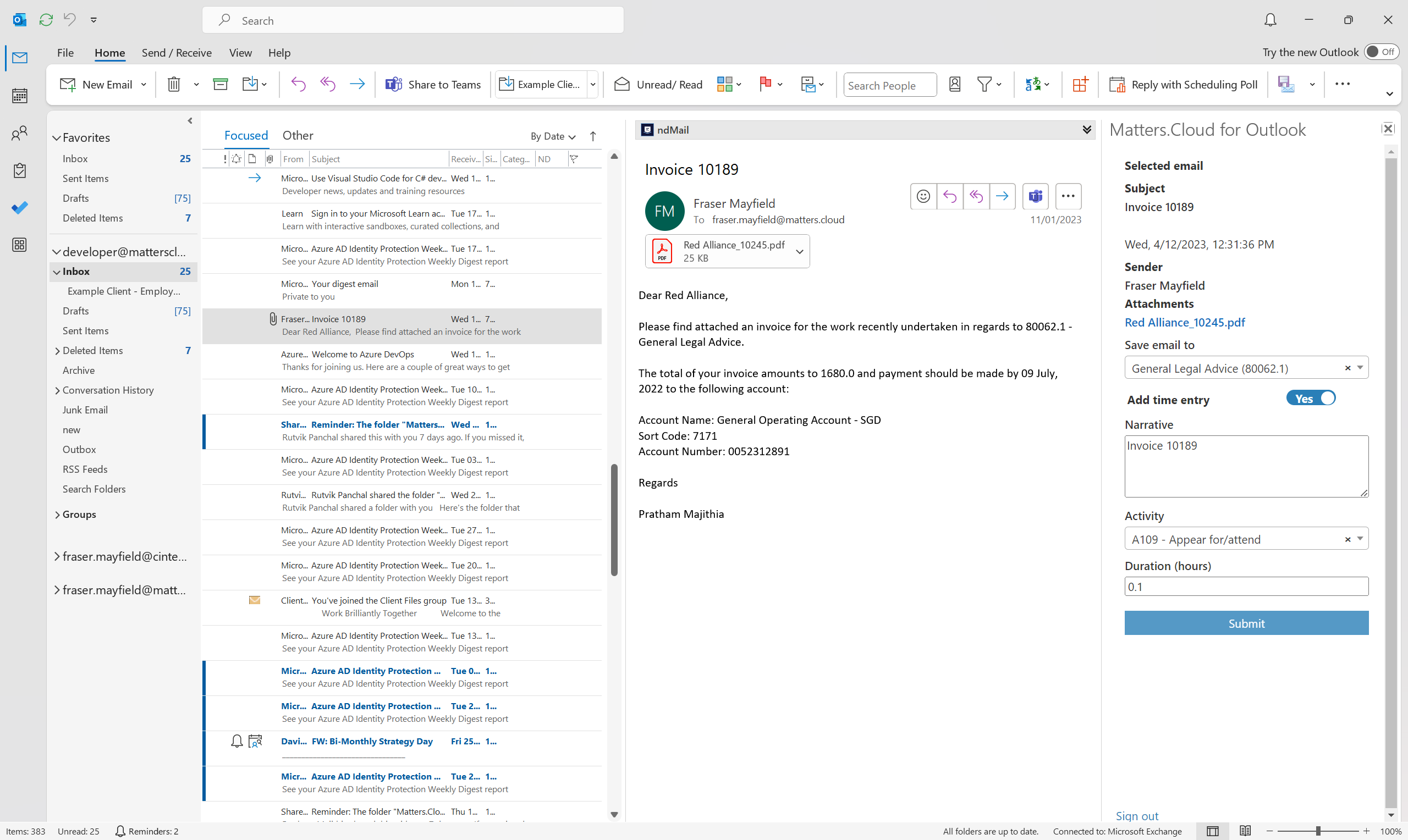Viewport: 1408px width, 840px height.
Task: Collapse the Favorites section
Action: point(57,138)
